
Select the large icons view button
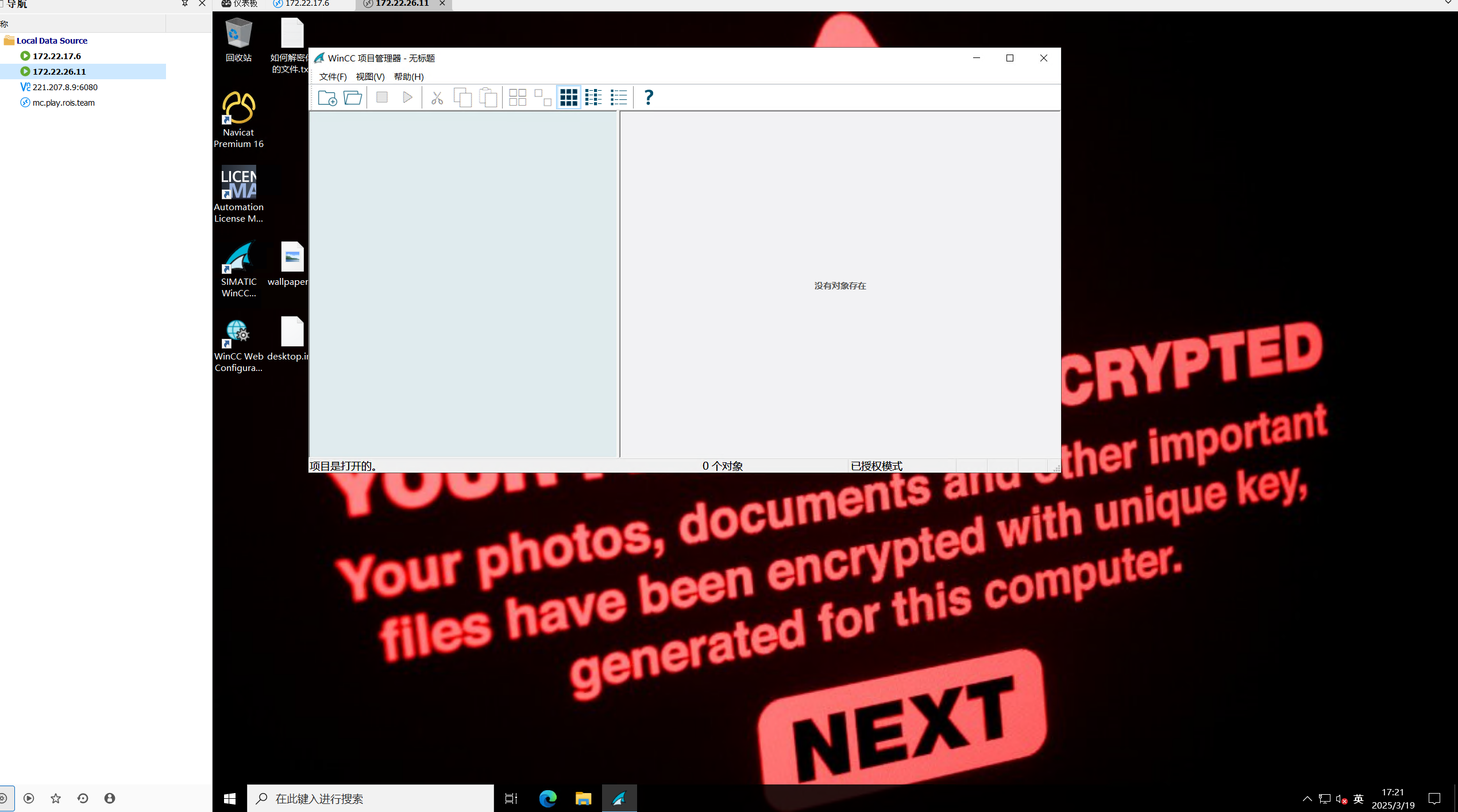coord(518,98)
